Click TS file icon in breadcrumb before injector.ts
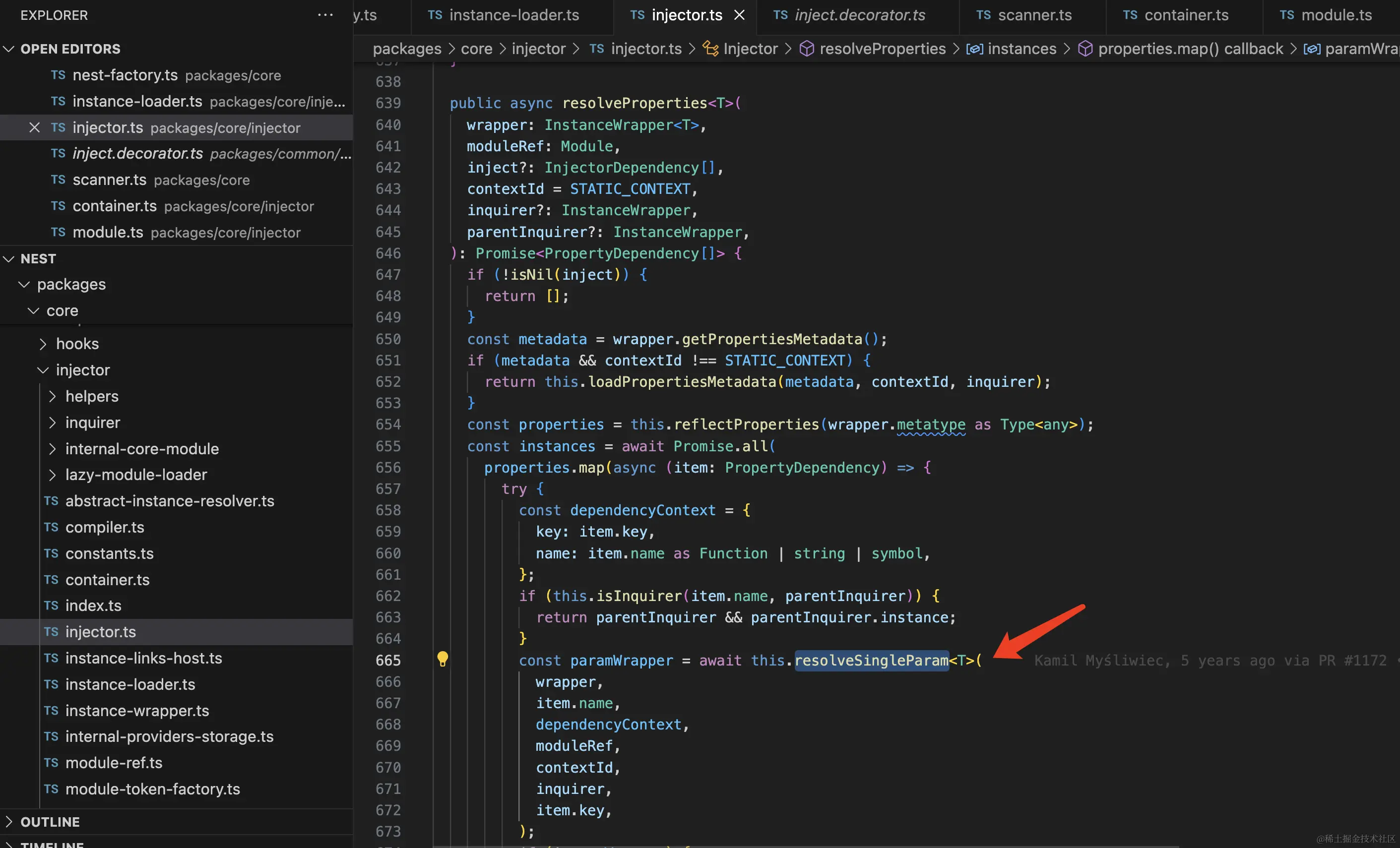 [x=597, y=49]
